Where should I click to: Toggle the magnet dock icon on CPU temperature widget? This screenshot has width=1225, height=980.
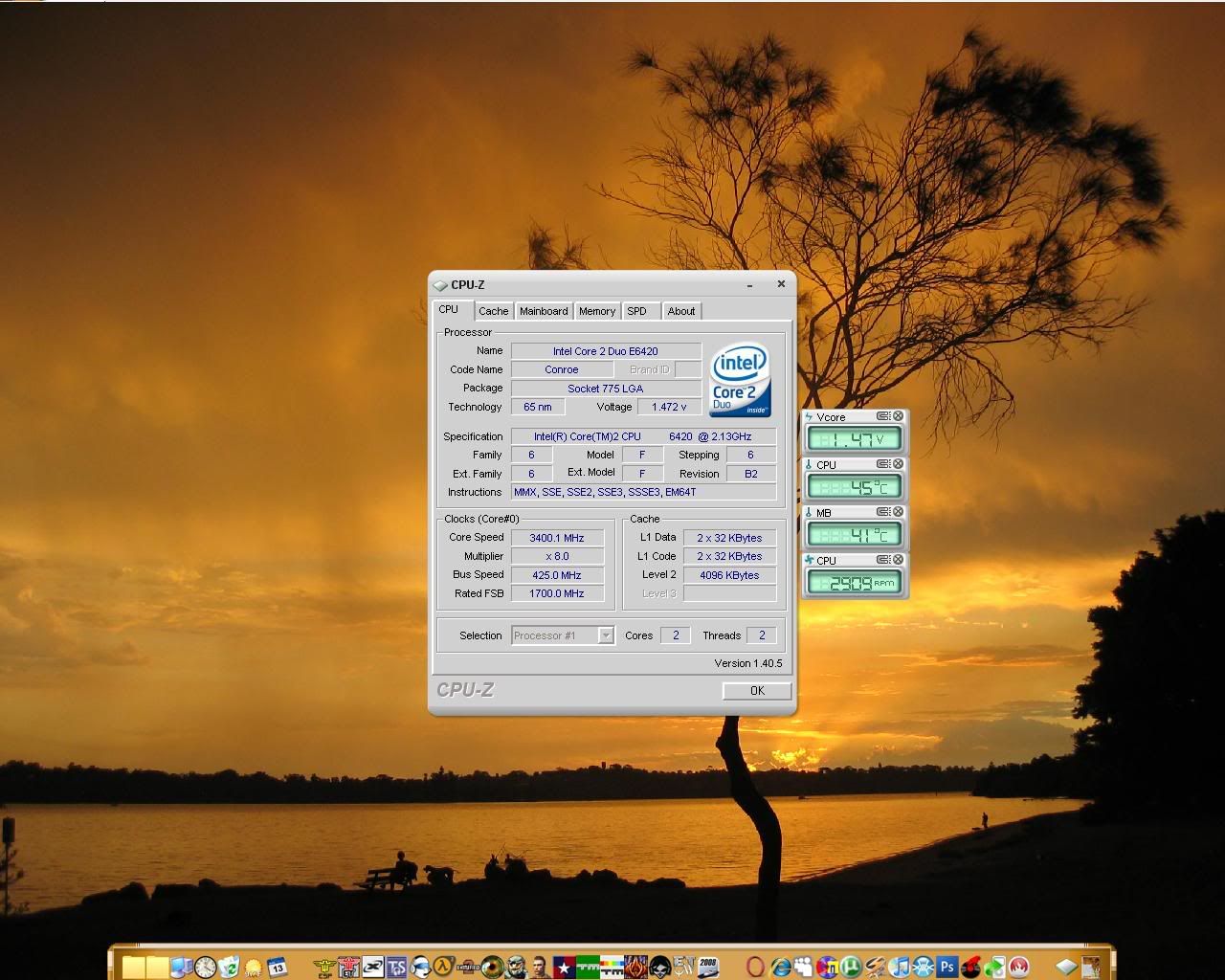tap(883, 464)
